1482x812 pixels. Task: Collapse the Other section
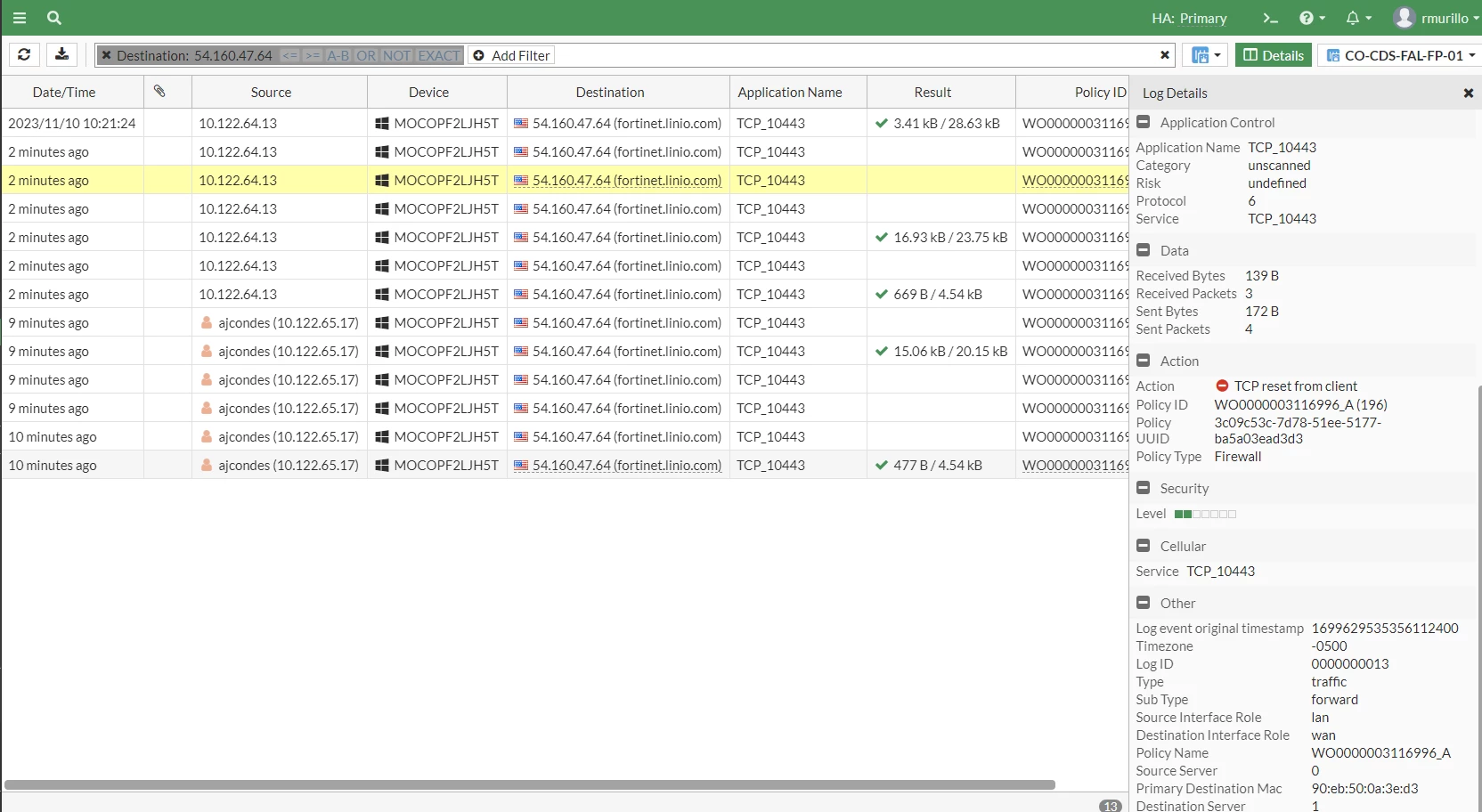coord(1144,603)
